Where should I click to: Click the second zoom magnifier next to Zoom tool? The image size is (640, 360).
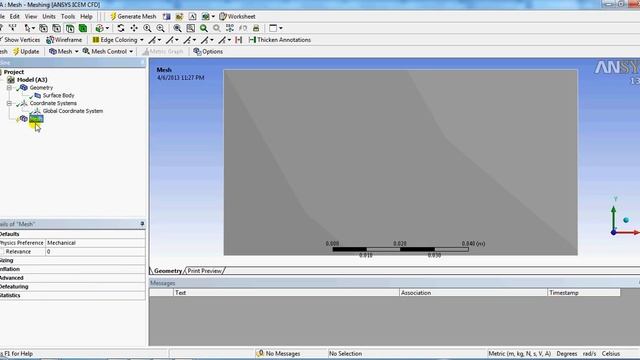[160, 28]
